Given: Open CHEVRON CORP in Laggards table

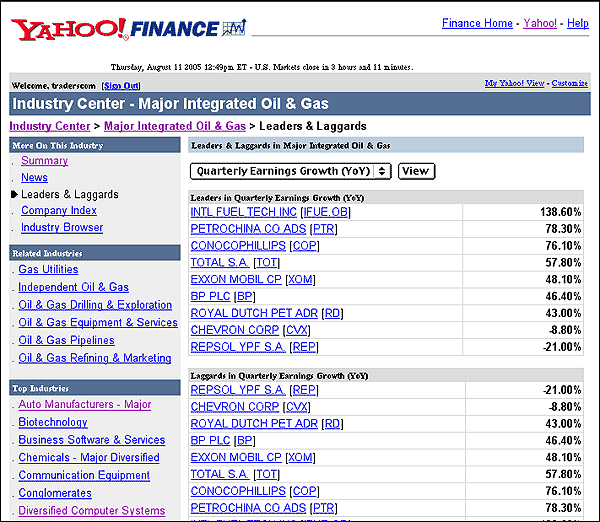Looking at the screenshot, I should (235, 406).
